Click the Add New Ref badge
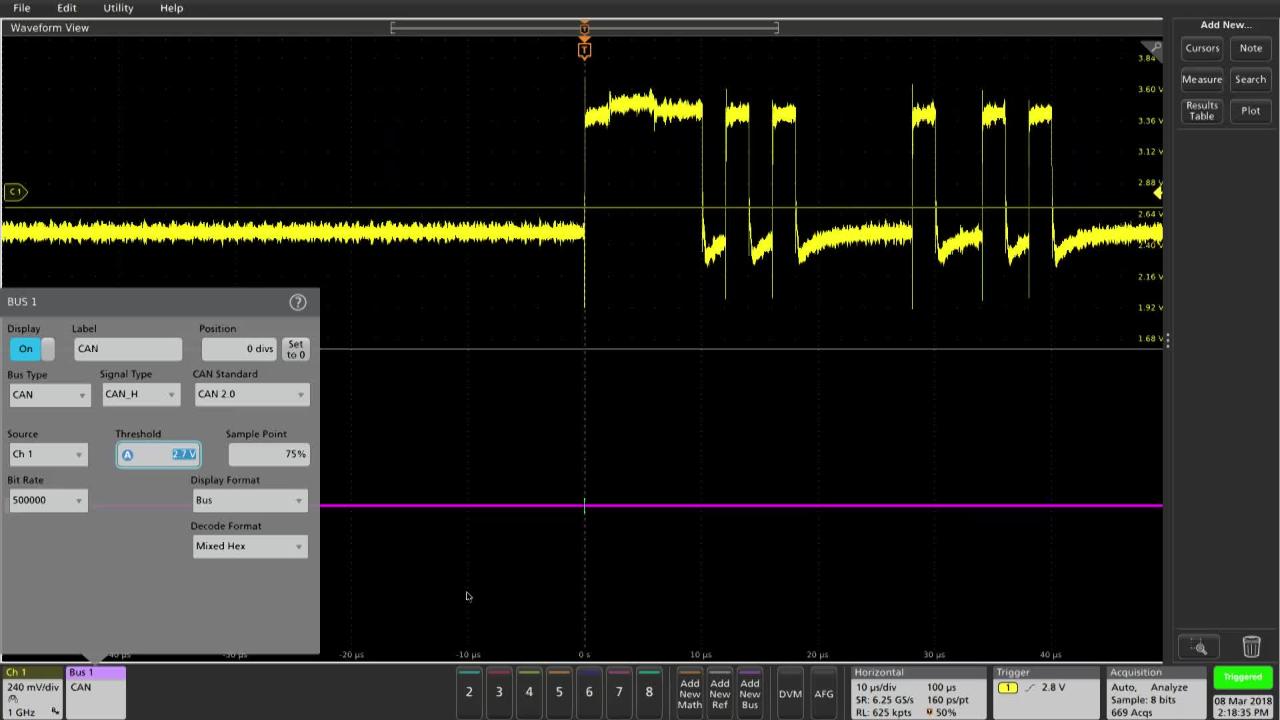Image resolution: width=1280 pixels, height=720 pixels. (719, 692)
